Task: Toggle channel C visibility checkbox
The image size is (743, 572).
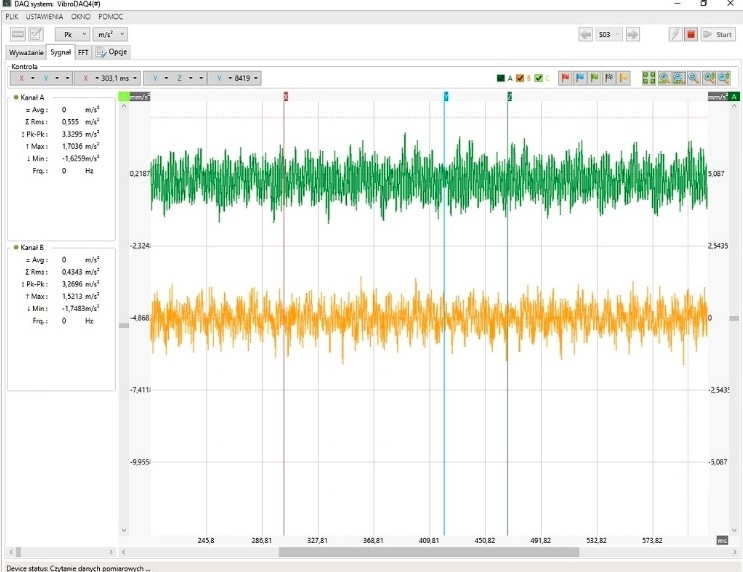Action: point(539,78)
